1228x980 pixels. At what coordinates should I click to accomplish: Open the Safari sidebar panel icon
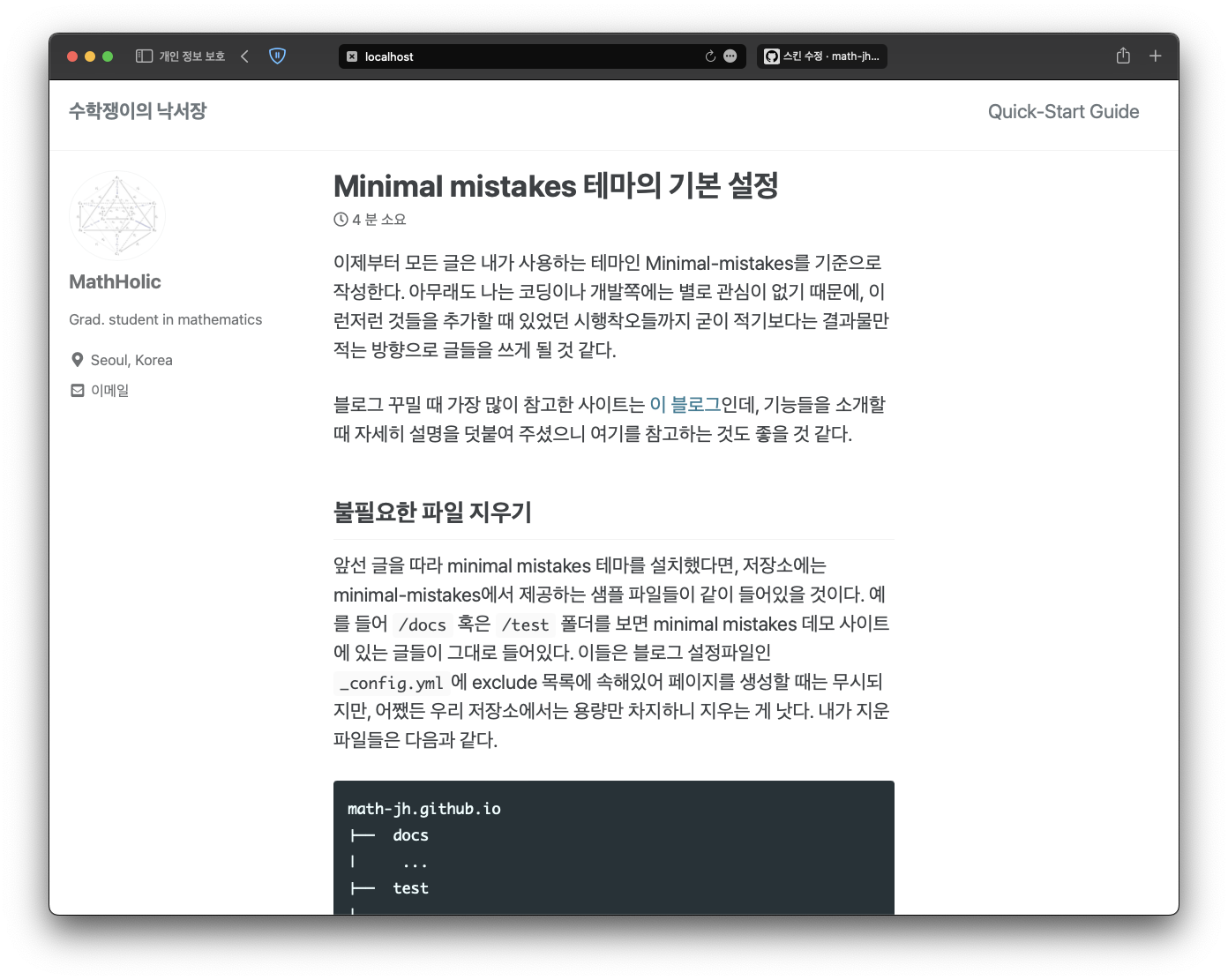pyautogui.click(x=144, y=56)
